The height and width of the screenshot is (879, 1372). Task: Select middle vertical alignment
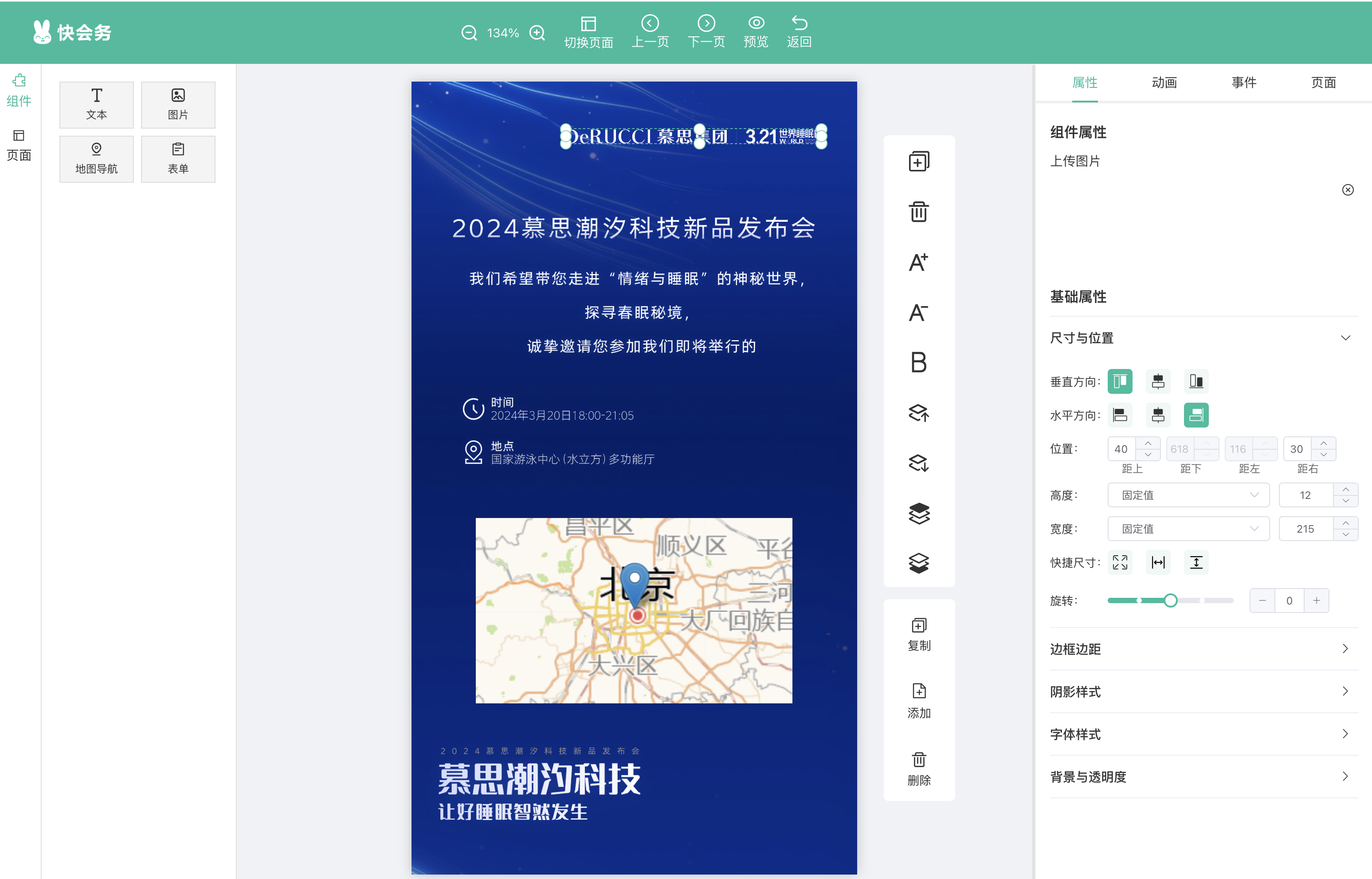1158,381
